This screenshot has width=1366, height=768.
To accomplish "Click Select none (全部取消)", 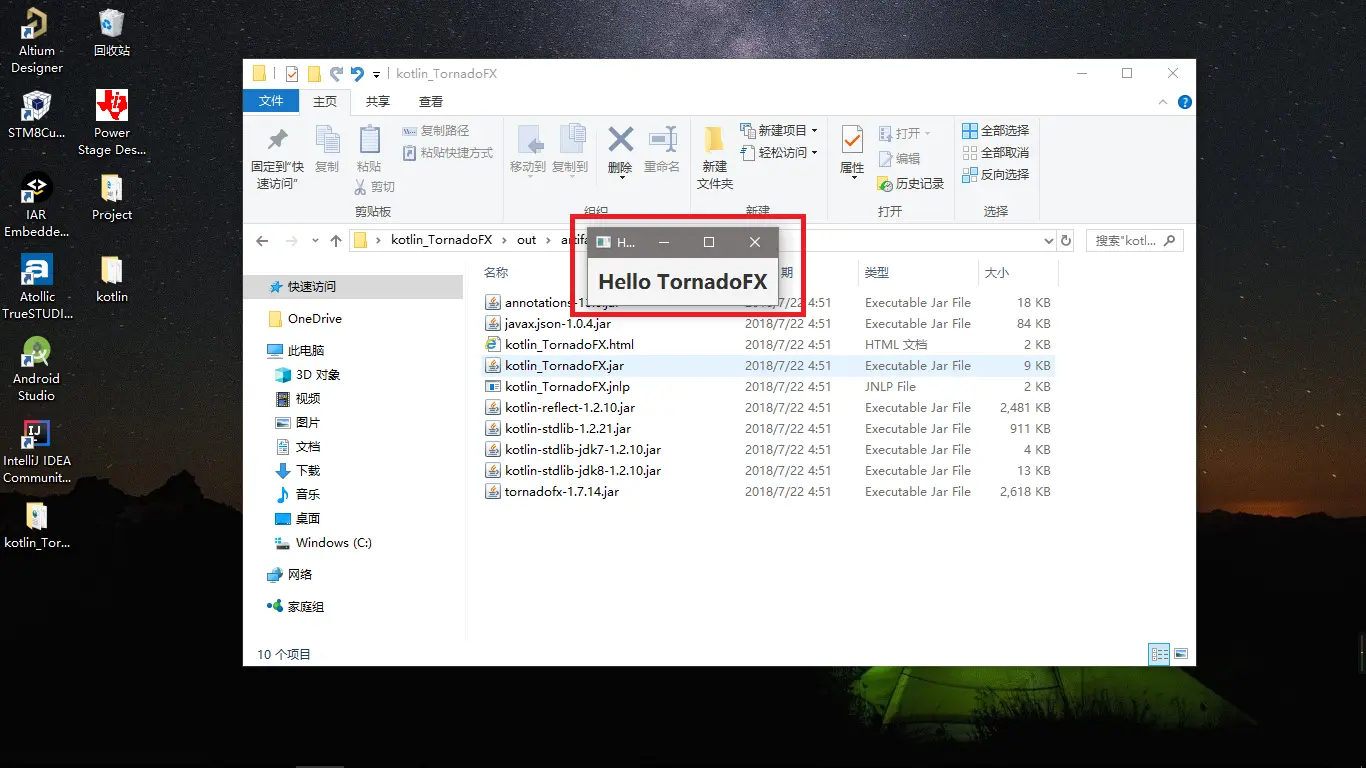I will [995, 153].
